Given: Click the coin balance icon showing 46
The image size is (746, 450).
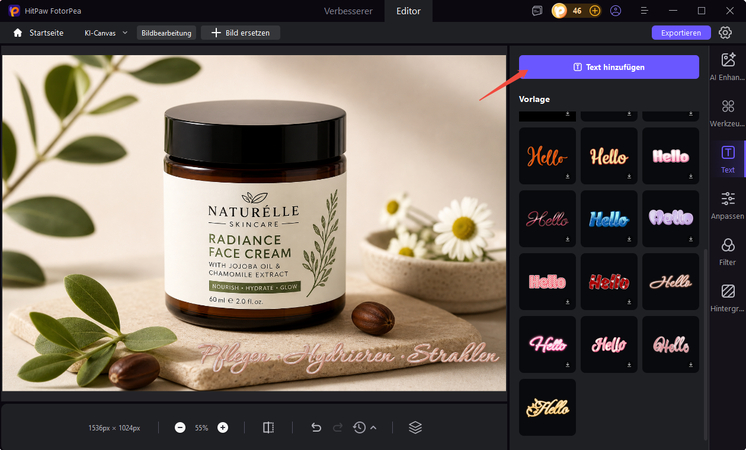Looking at the screenshot, I should click(560, 10).
